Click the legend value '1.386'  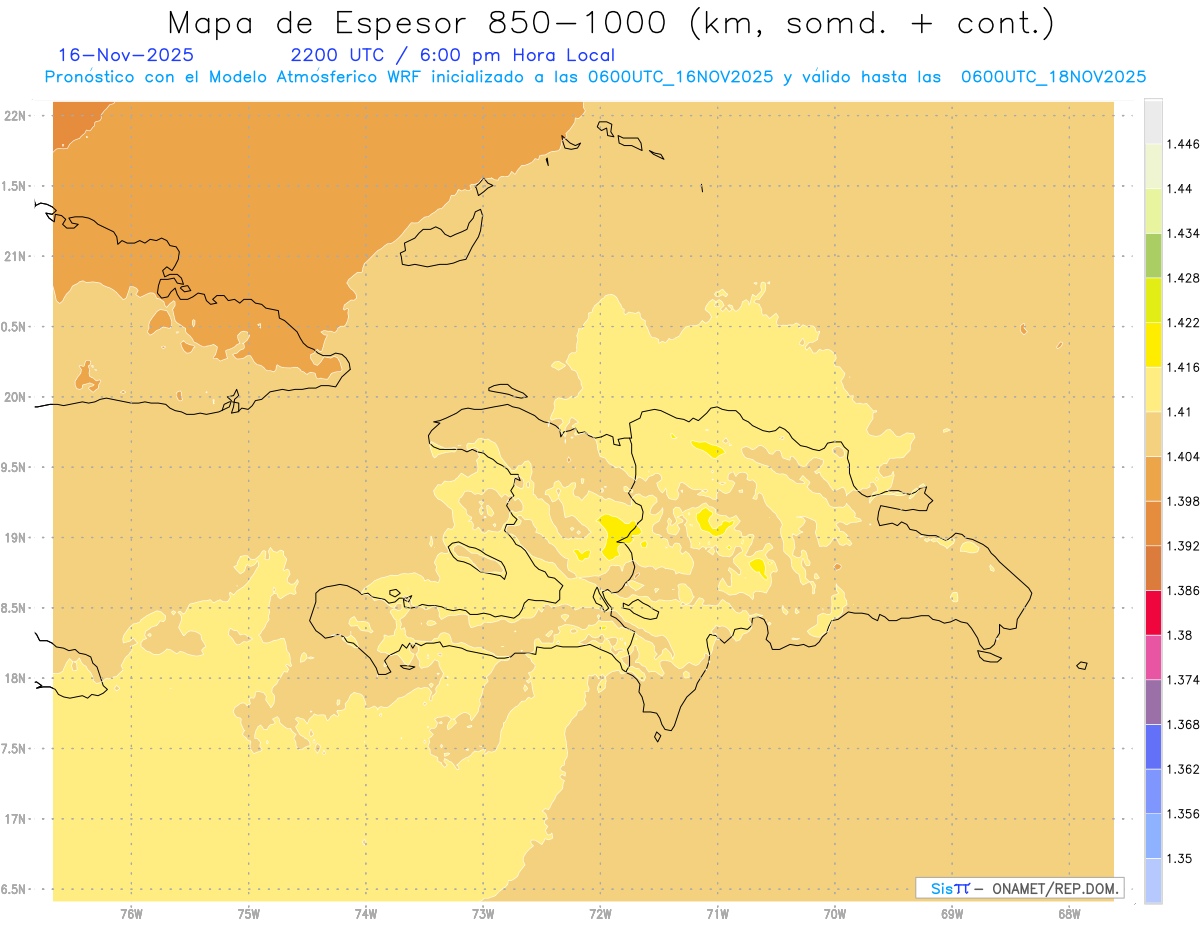coord(1183,591)
